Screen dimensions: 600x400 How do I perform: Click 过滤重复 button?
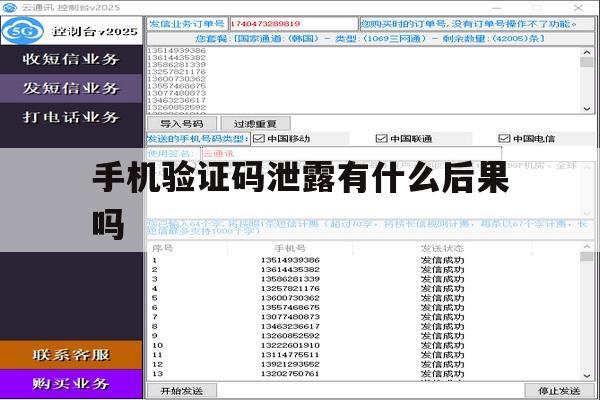[255, 124]
